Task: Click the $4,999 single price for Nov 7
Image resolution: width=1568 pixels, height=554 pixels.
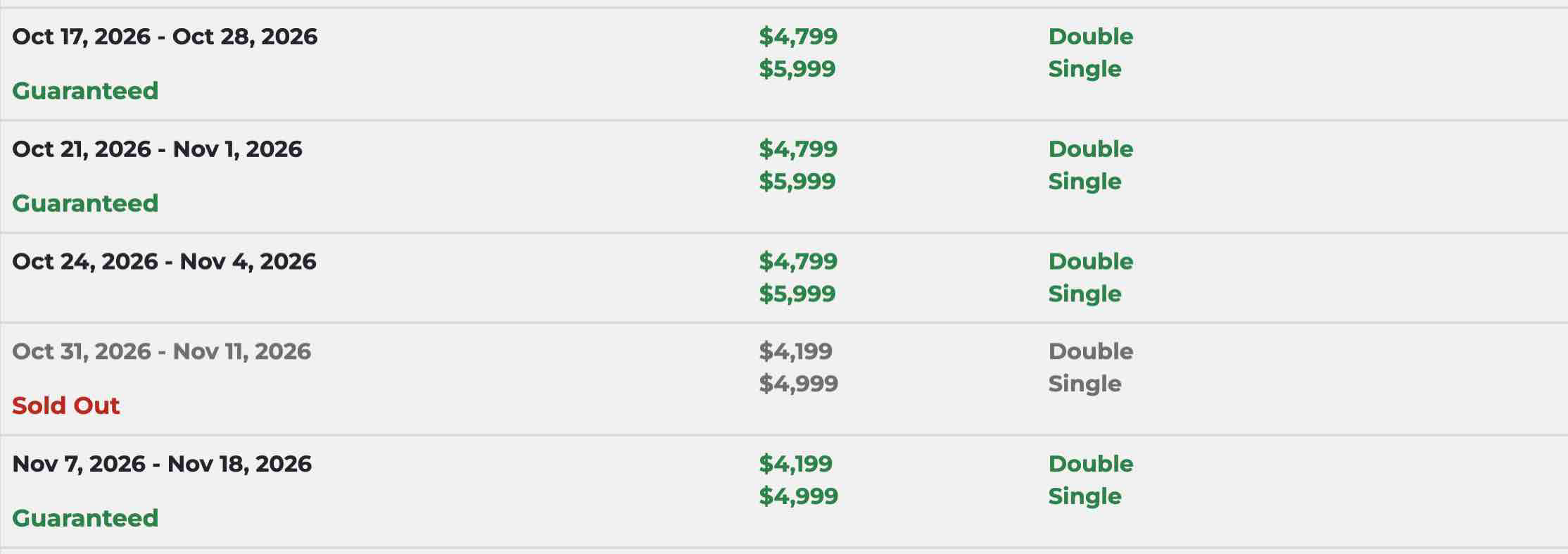Action: [798, 496]
